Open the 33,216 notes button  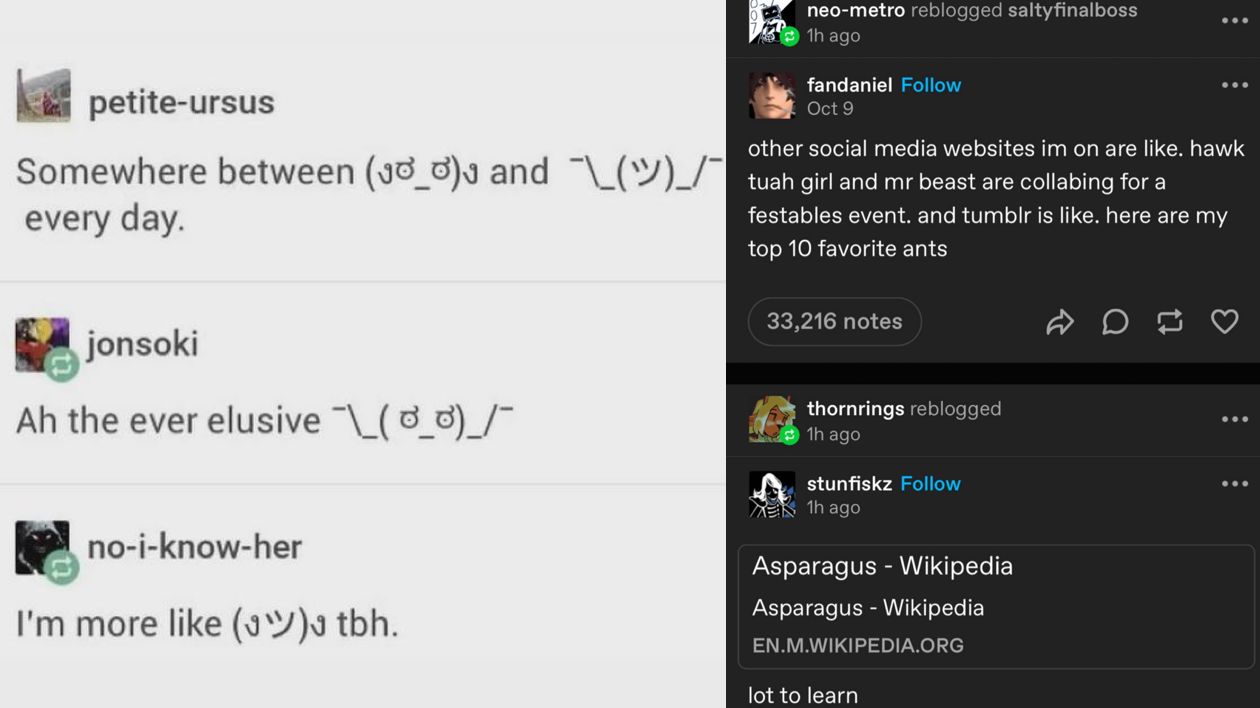point(834,322)
